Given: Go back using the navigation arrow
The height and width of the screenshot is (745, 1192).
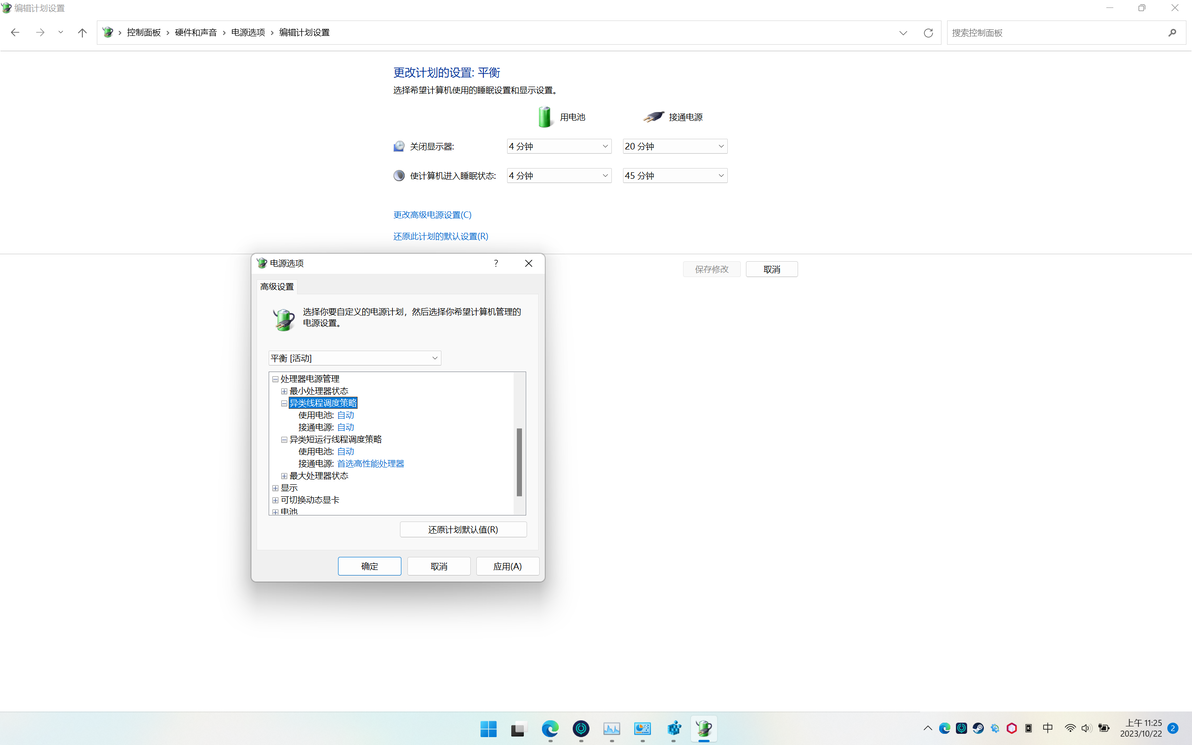Looking at the screenshot, I should [15, 33].
